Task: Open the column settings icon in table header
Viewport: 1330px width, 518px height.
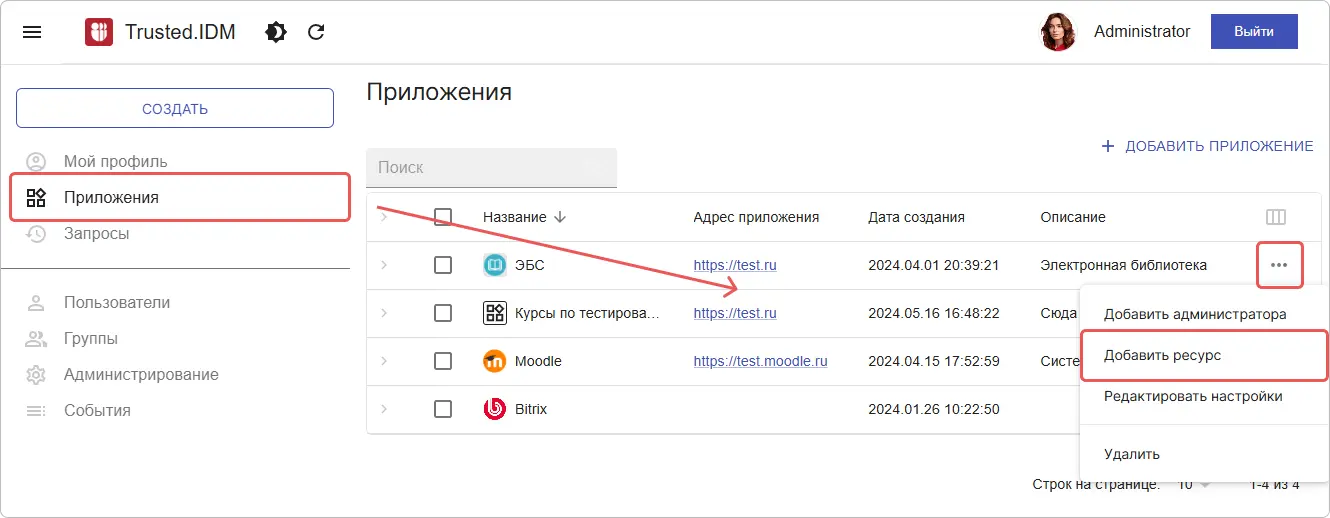Action: 1275,217
